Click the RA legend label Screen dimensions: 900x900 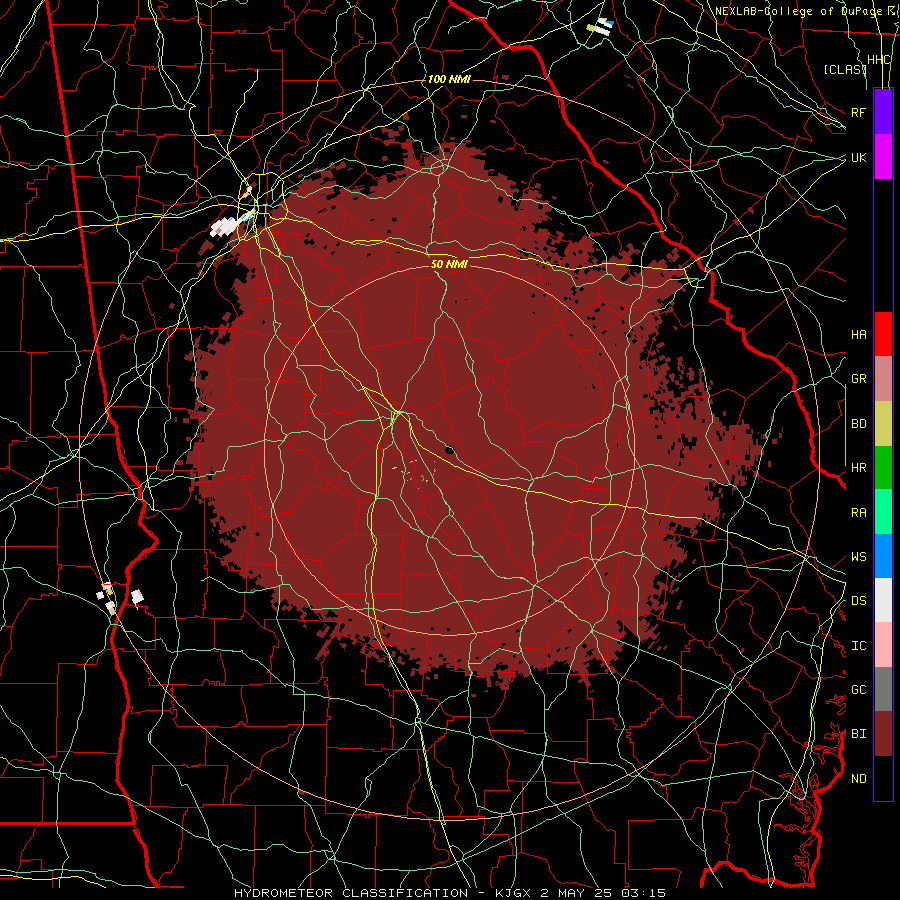pos(859,513)
